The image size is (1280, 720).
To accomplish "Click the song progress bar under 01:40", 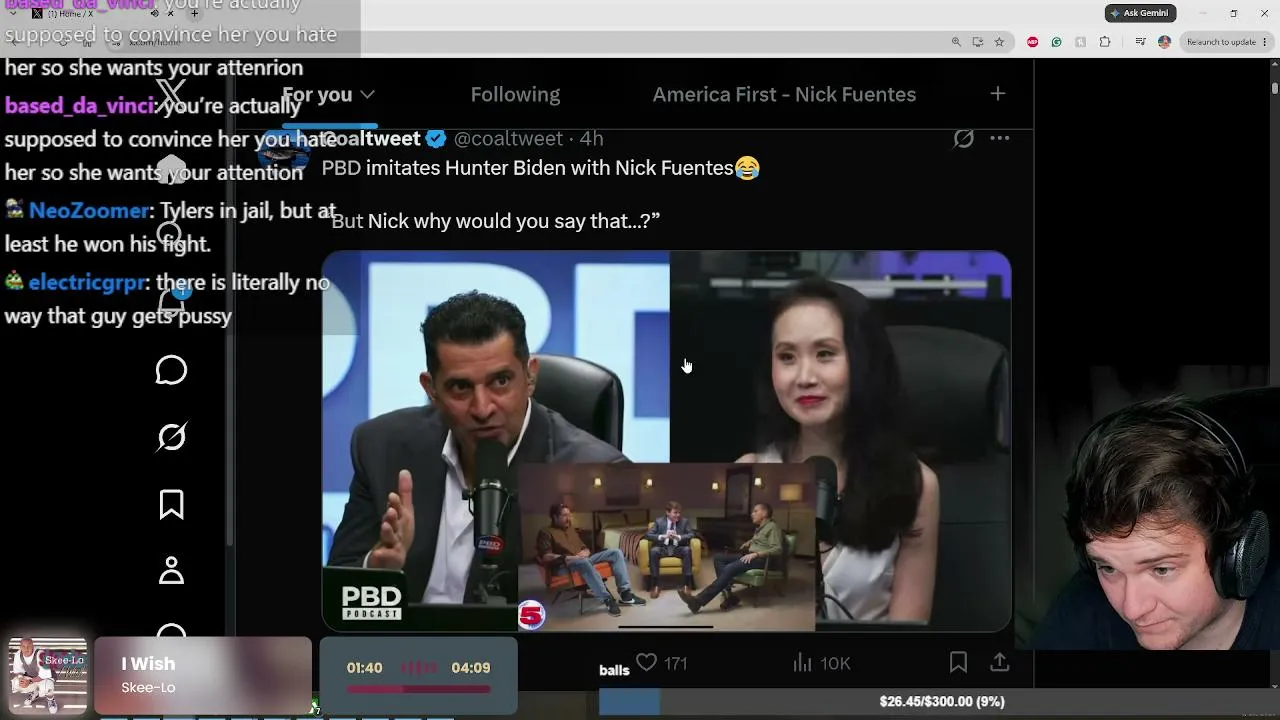I will coord(418,689).
